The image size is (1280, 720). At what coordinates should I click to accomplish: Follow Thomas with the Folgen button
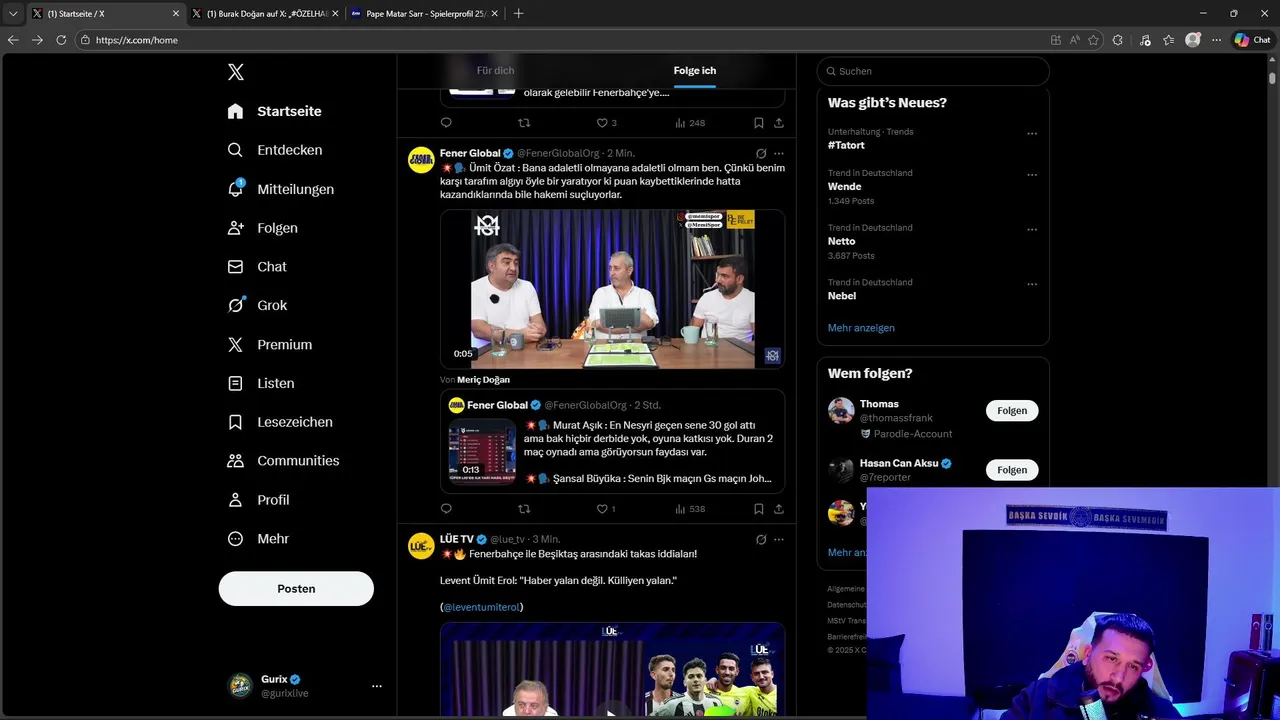1012,411
